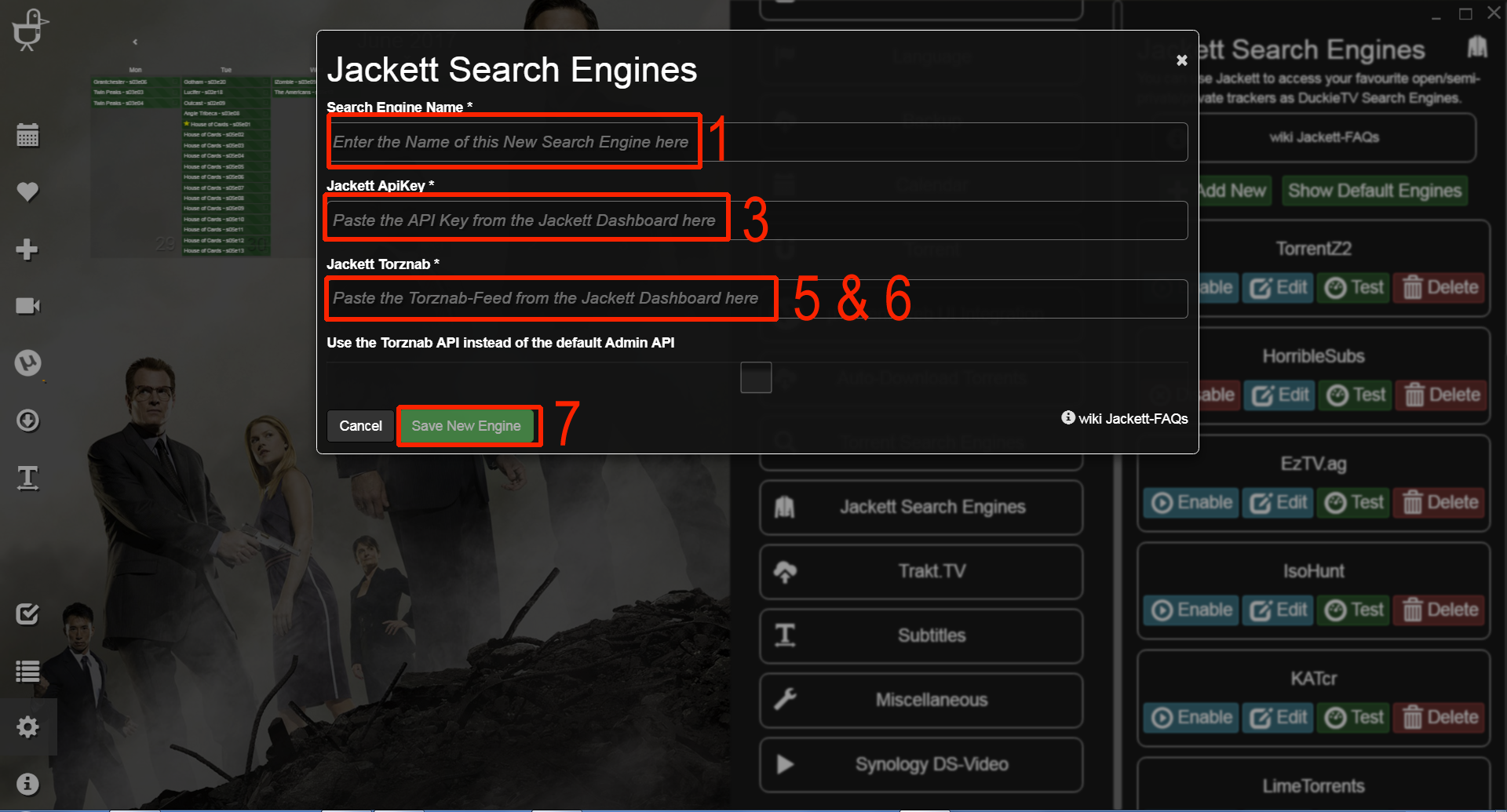1507x812 pixels.
Task: Click the calendar previous-month arrow
Action: point(135,42)
